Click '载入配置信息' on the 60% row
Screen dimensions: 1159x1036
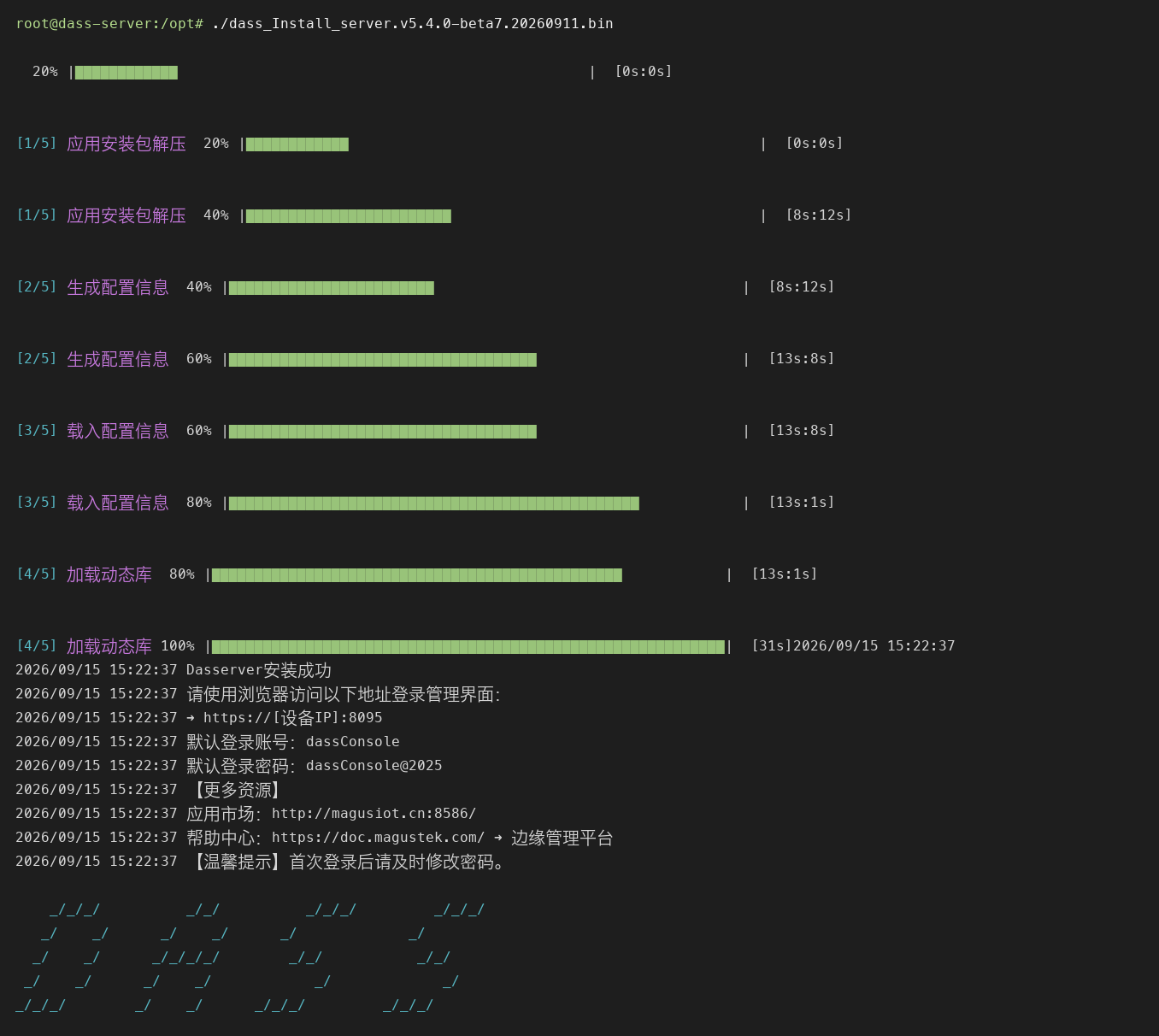[x=118, y=431]
